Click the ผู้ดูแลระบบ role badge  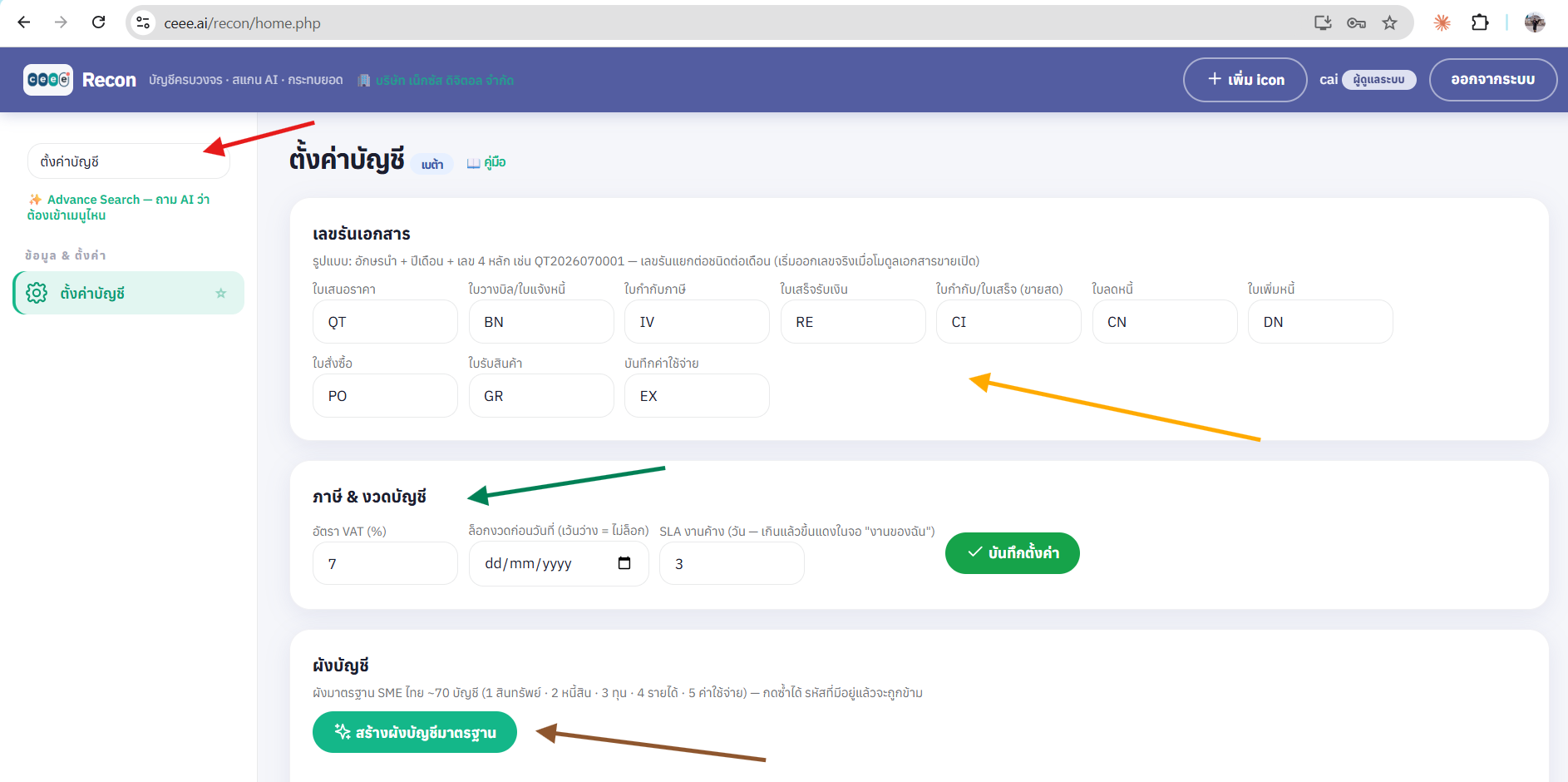1379,80
